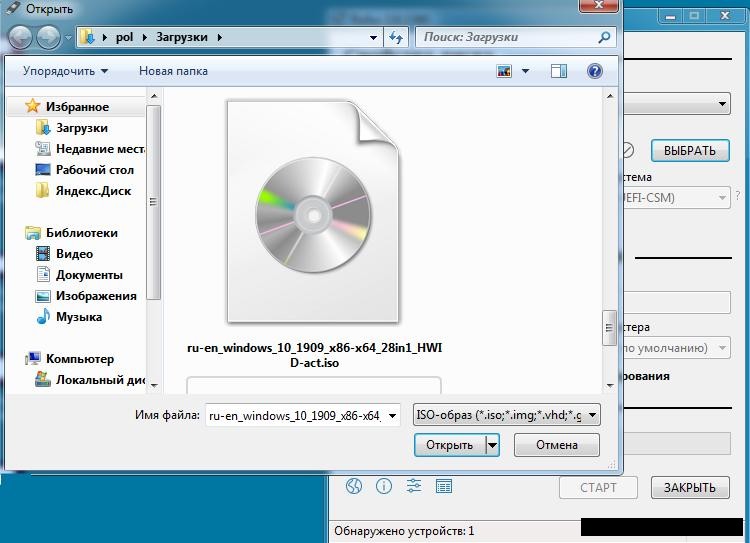The width and height of the screenshot is (750, 543).
Task: Open Локальный диск in navigation pane
Action: [90, 379]
